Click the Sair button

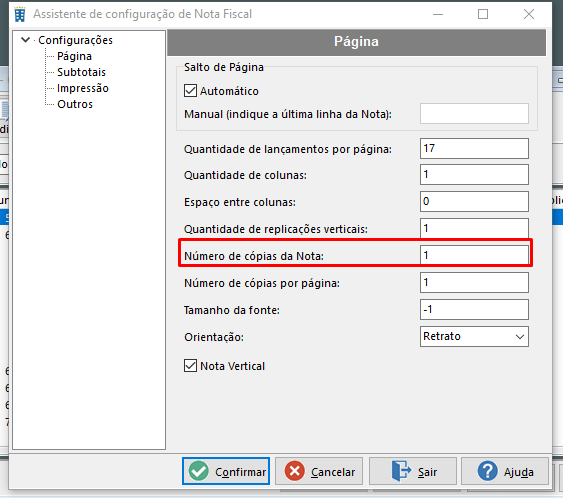pyautogui.click(x=413, y=471)
